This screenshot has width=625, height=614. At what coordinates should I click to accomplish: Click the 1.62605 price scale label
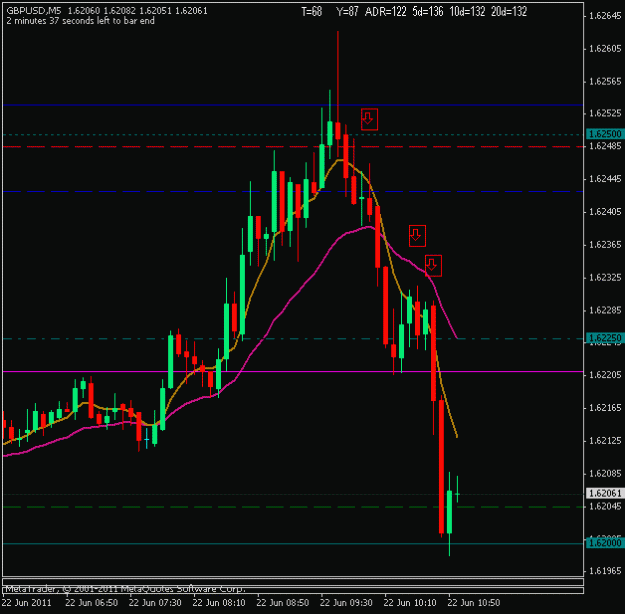pos(605,49)
